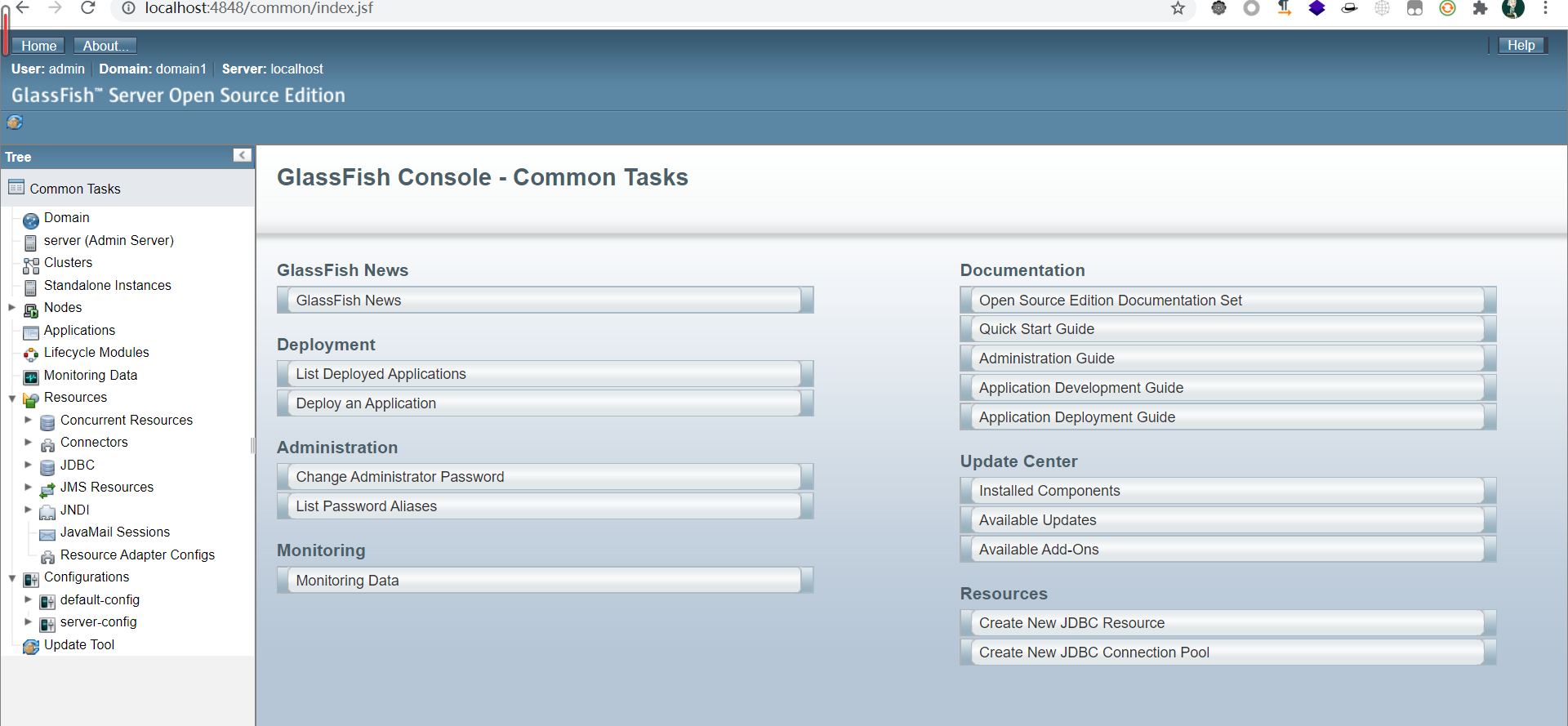Open the browser Extensions puzzle icon

1480,8
